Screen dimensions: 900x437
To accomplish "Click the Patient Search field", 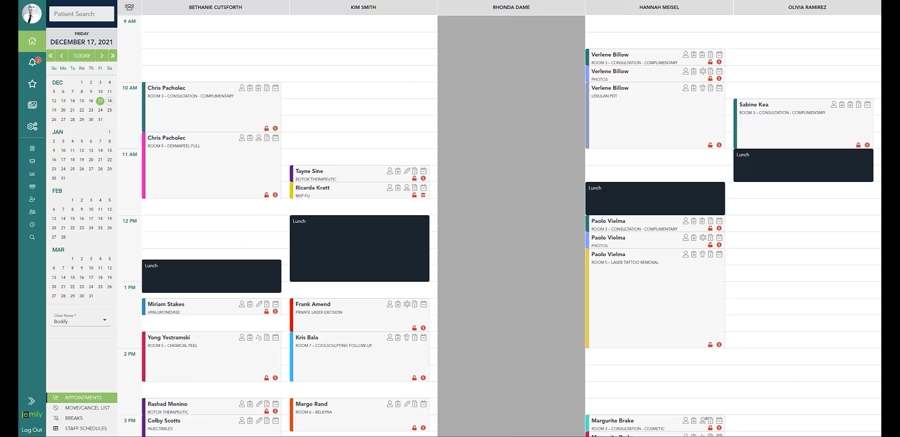I will pos(81,14).
